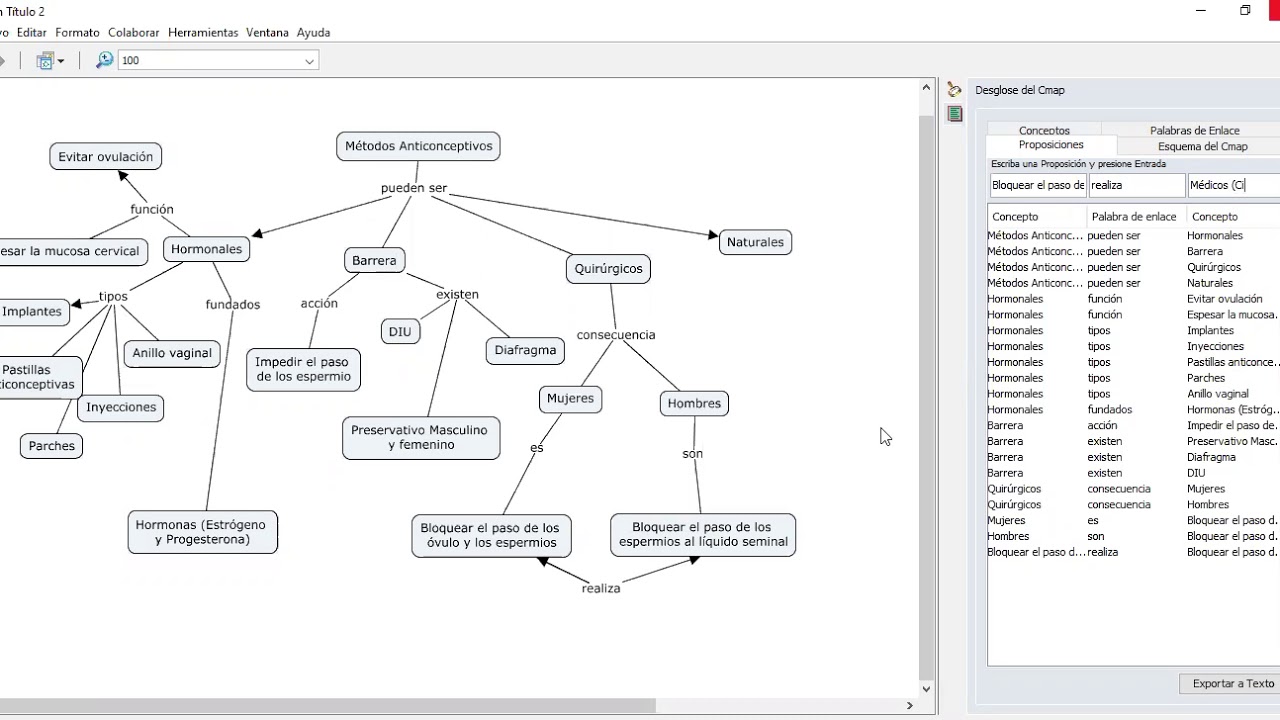Click the brush styles side panel icon
Viewport: 1280px width, 720px height.
click(x=954, y=90)
